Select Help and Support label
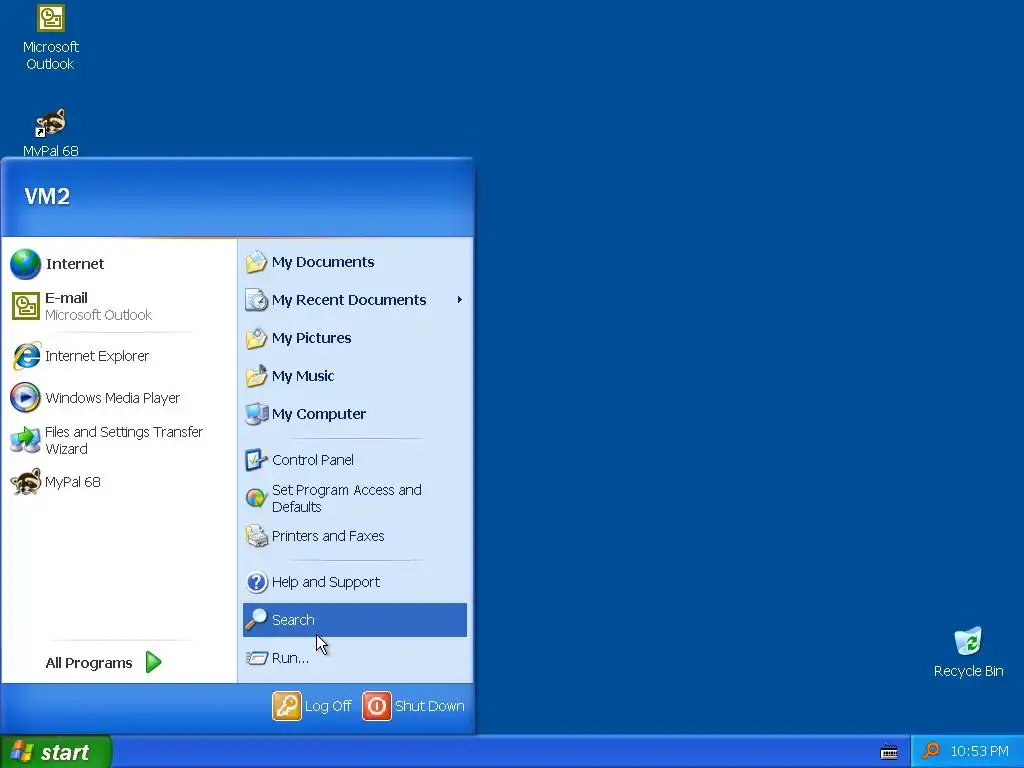 click(x=326, y=582)
